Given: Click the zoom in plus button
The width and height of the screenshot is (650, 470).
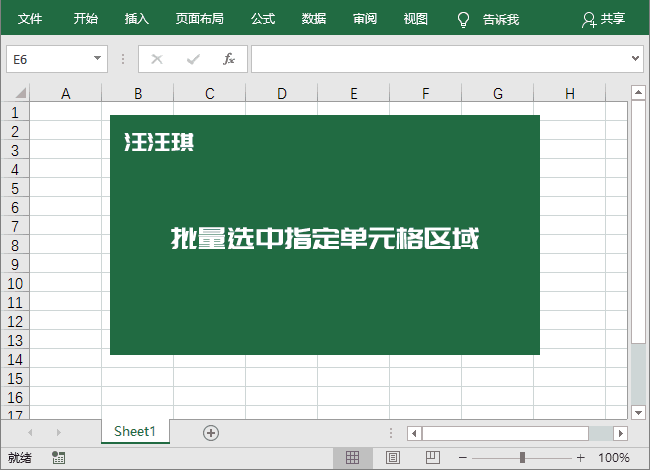Looking at the screenshot, I should click(580, 458).
